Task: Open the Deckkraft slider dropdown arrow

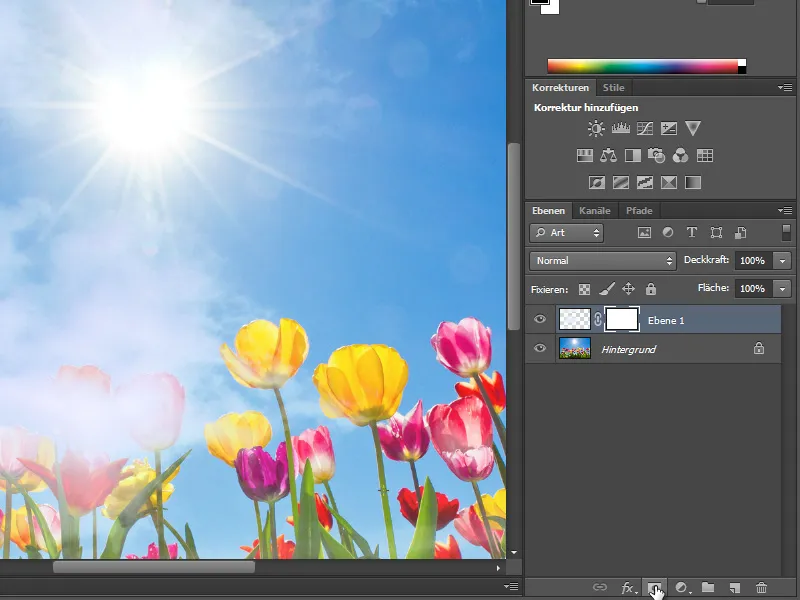Action: pyautogui.click(x=782, y=261)
